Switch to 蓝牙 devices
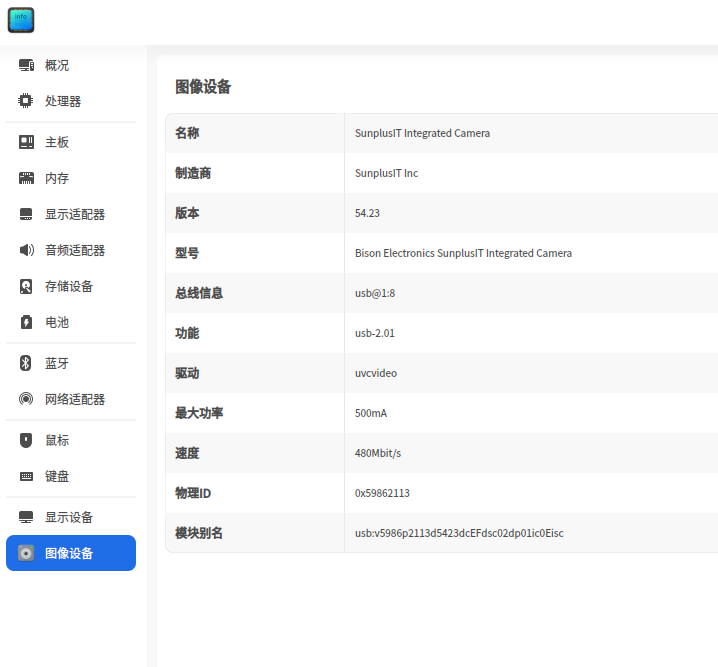 click(x=71, y=363)
